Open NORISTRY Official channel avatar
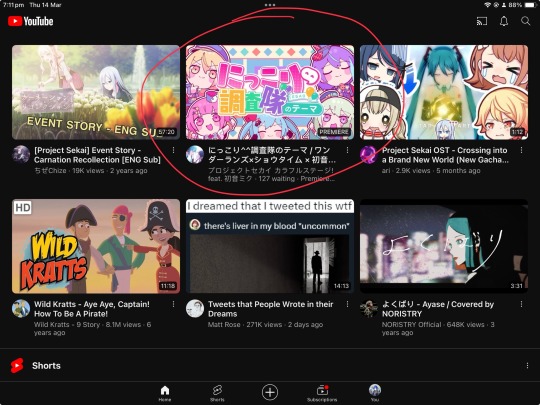This screenshot has width=540, height=405. click(369, 308)
